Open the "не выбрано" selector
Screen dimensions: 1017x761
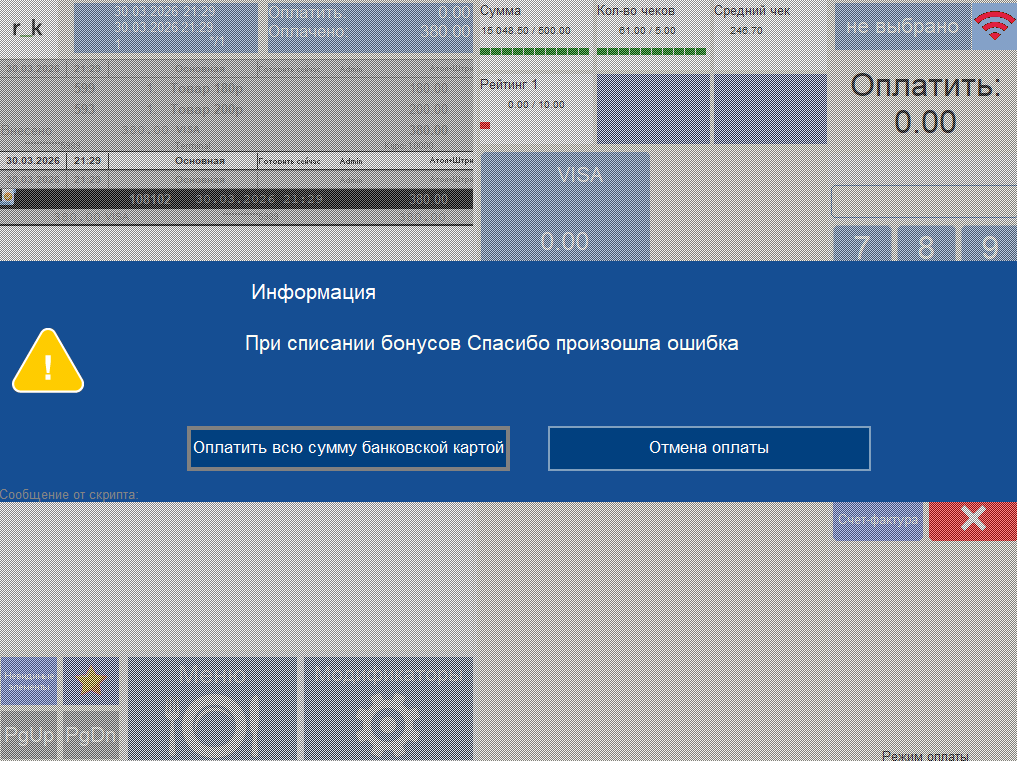point(902,27)
